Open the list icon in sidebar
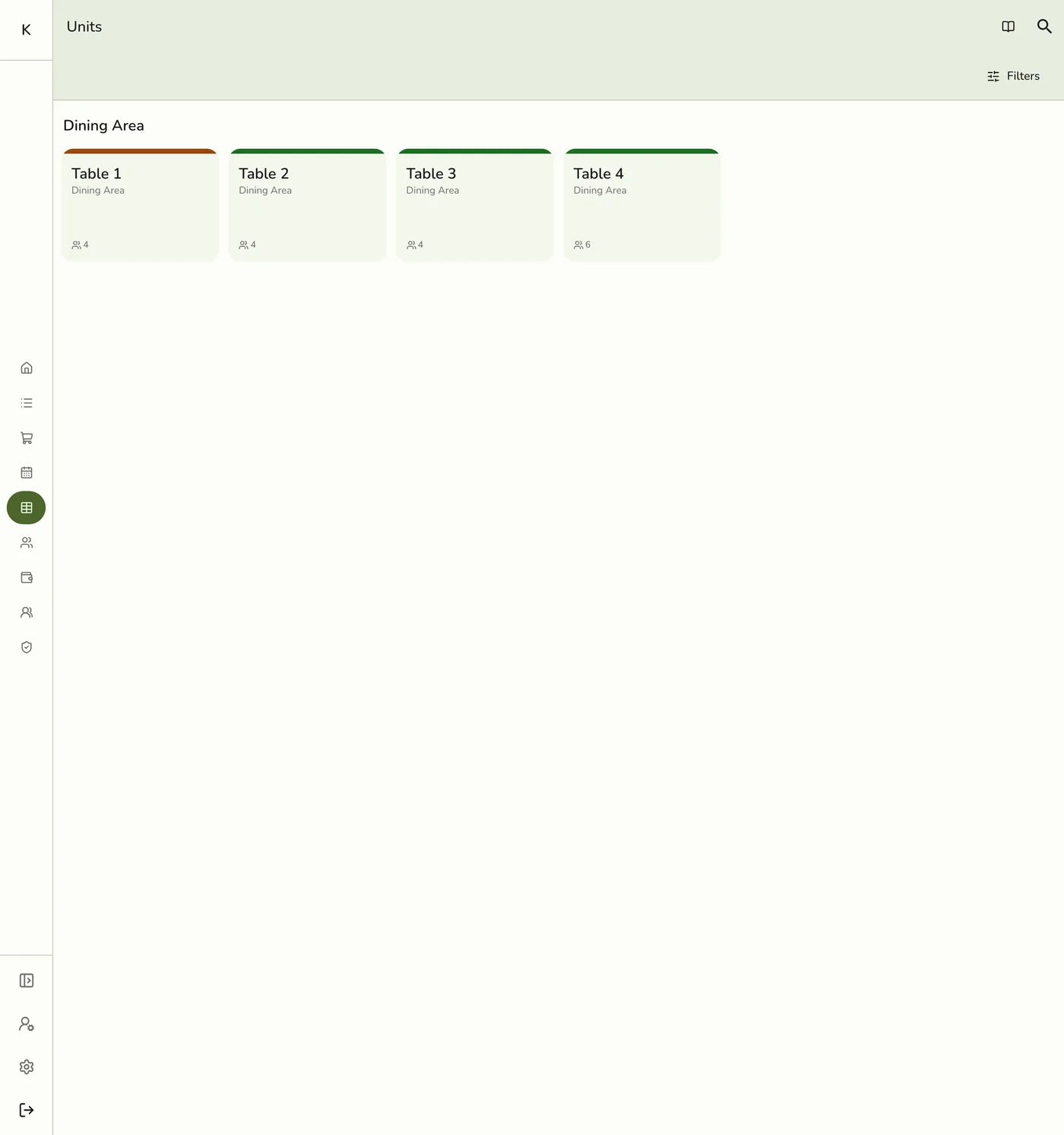Image resolution: width=1064 pixels, height=1135 pixels. [x=27, y=403]
